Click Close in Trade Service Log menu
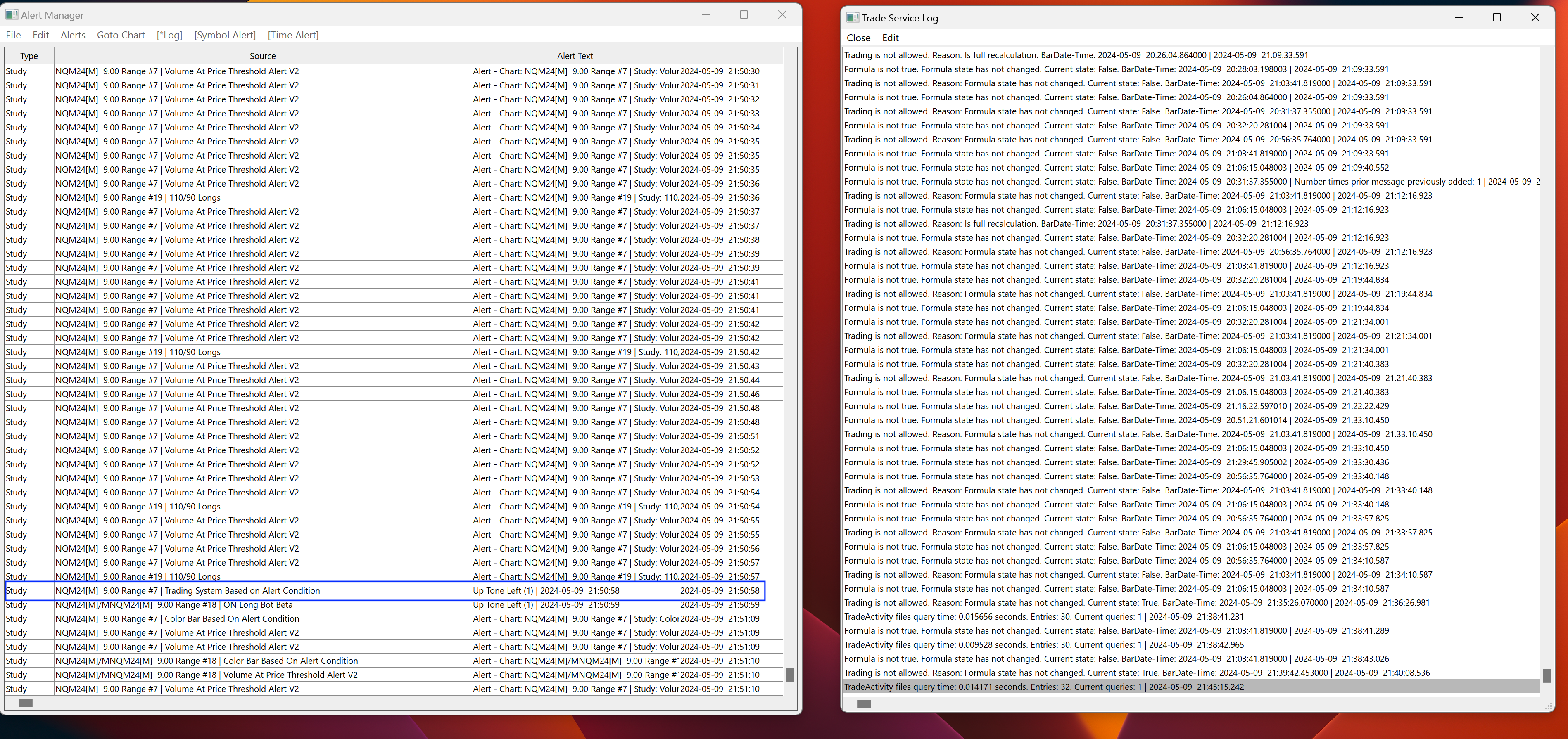Image resolution: width=1568 pixels, height=739 pixels. [858, 38]
